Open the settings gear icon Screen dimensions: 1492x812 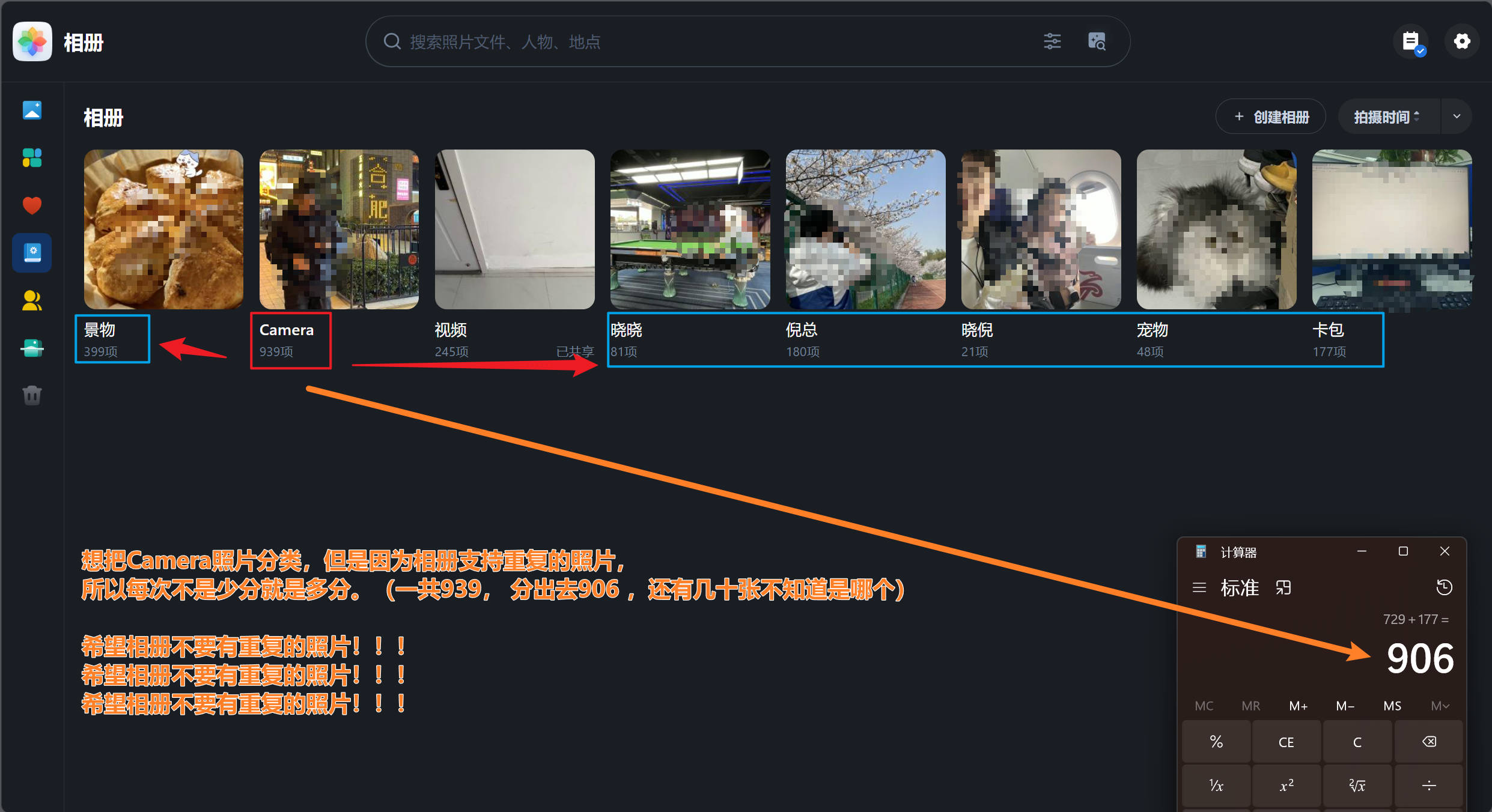pos(1461,41)
